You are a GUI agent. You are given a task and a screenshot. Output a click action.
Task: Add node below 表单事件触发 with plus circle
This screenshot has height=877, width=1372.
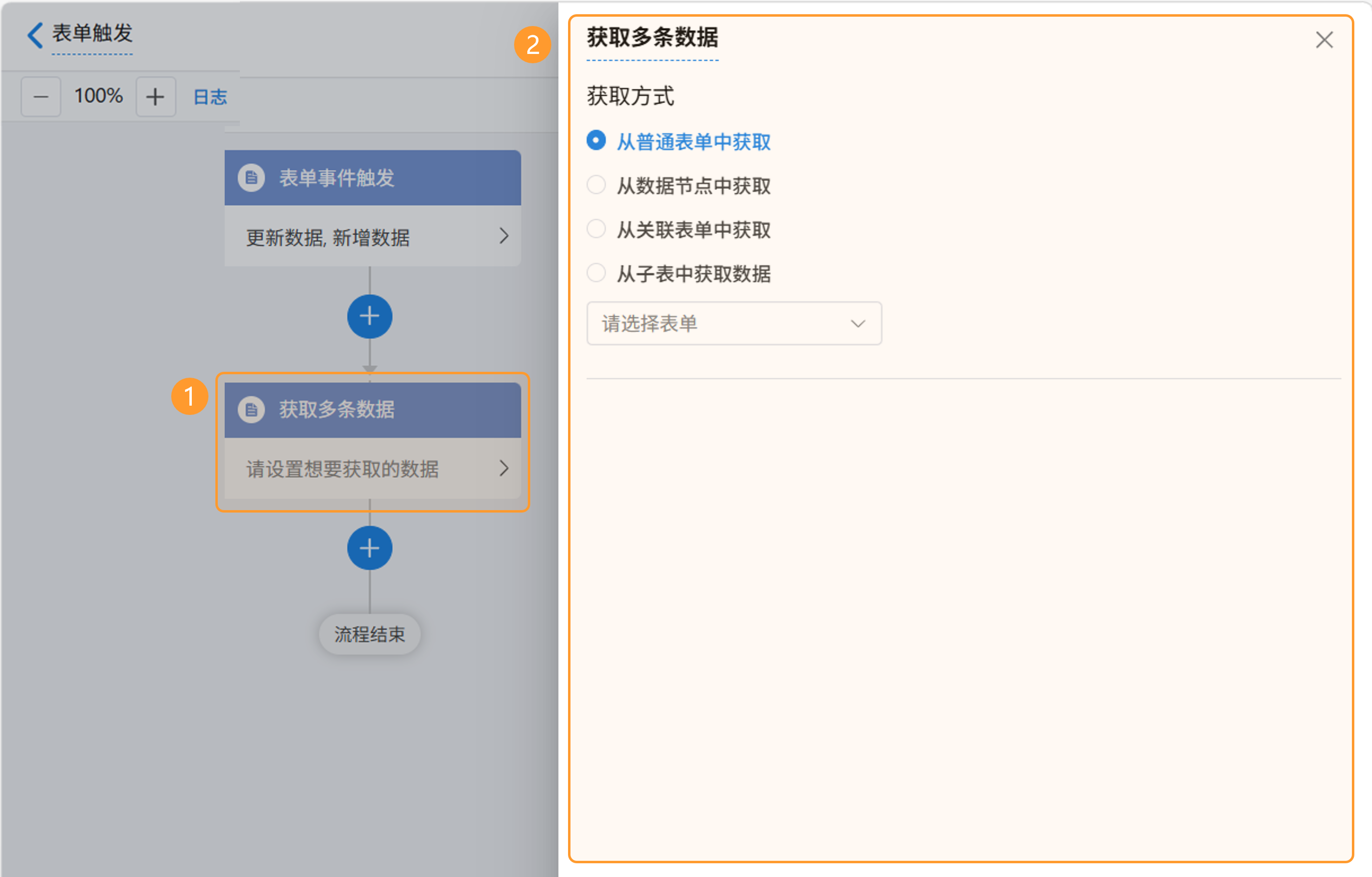click(x=370, y=316)
